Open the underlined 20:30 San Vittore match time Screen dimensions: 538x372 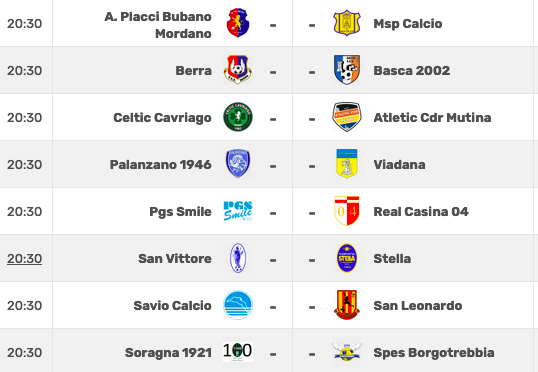(24, 258)
